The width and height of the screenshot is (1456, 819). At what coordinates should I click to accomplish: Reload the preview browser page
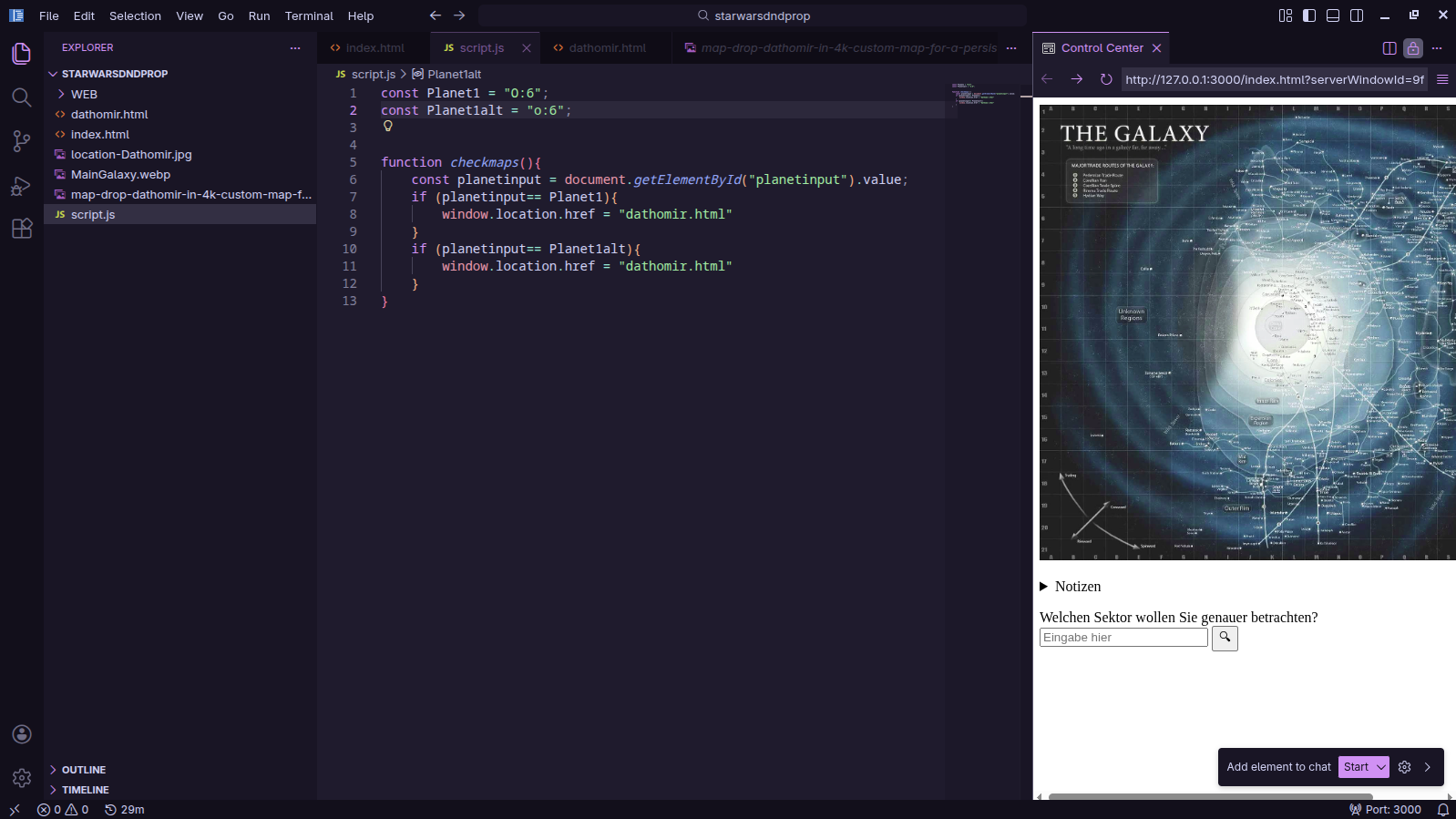[1106, 79]
